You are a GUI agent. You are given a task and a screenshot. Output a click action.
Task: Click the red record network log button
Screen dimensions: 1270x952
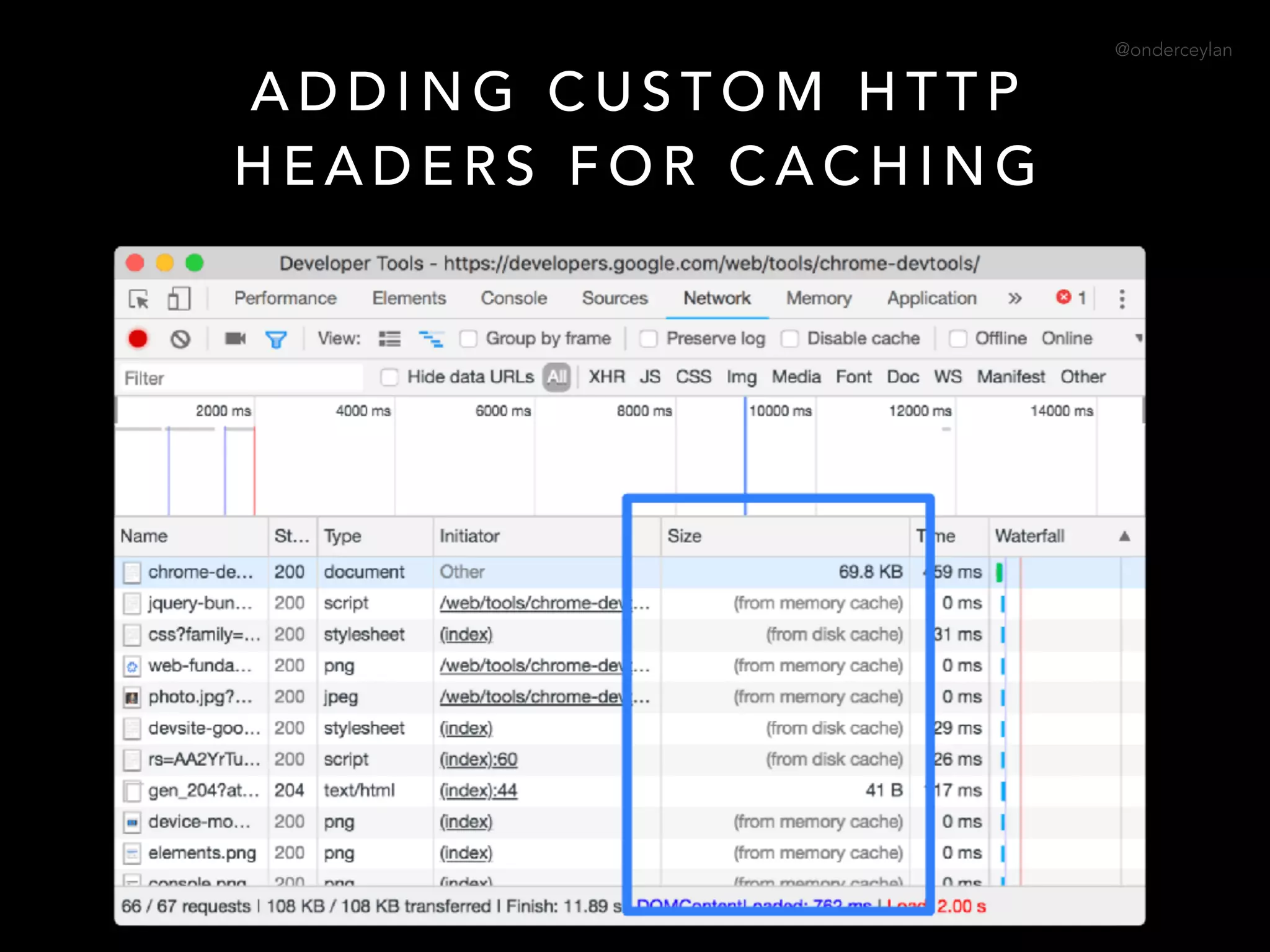coord(138,339)
